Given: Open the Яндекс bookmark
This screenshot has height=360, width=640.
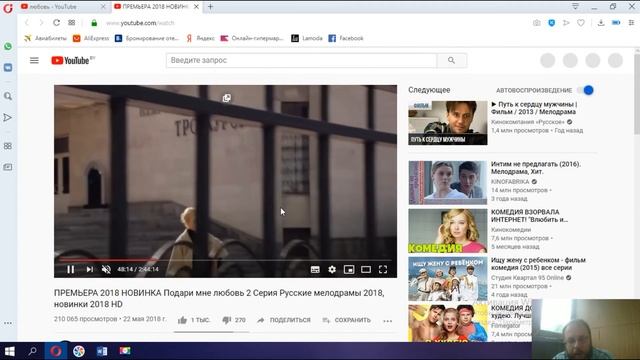Looking at the screenshot, I should pos(200,38).
